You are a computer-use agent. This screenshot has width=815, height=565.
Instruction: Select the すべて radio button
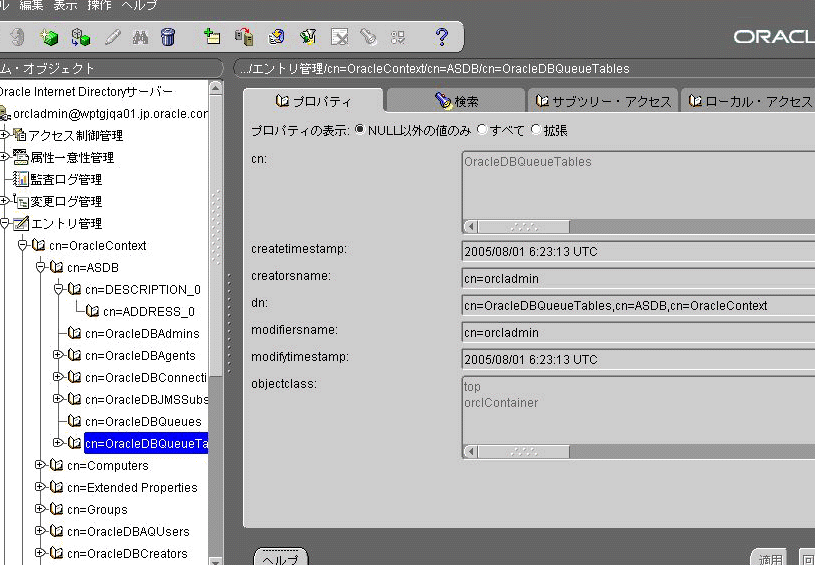click(481, 129)
